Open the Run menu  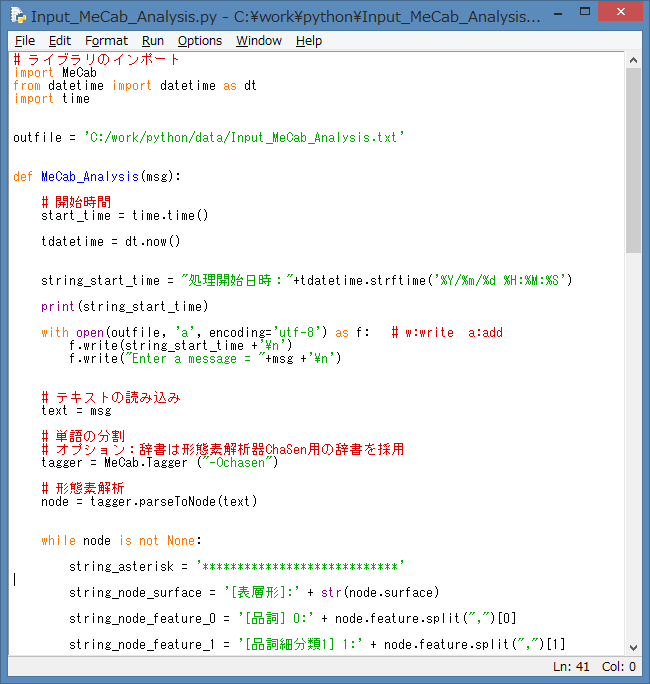153,41
